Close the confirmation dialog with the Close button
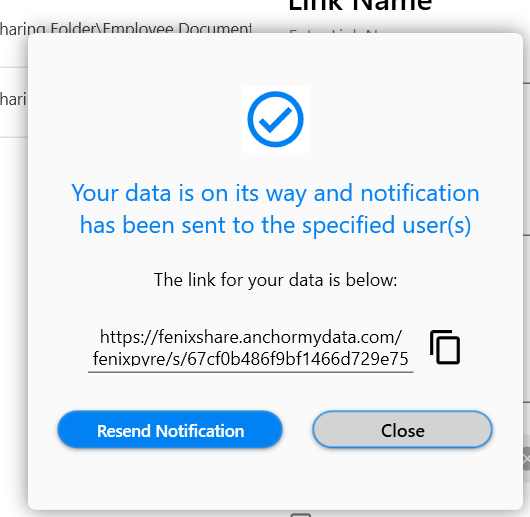Screen dimensions: 530x517 [x=402, y=429]
